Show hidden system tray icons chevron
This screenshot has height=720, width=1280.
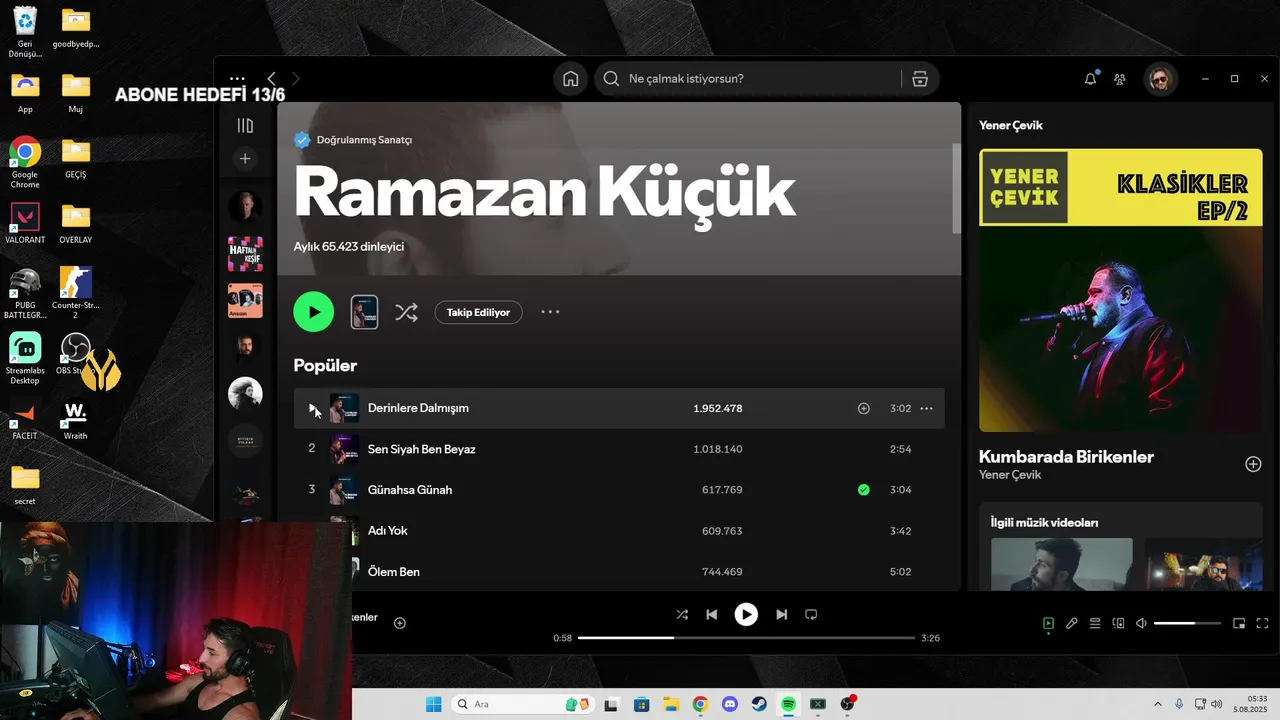(x=1158, y=704)
